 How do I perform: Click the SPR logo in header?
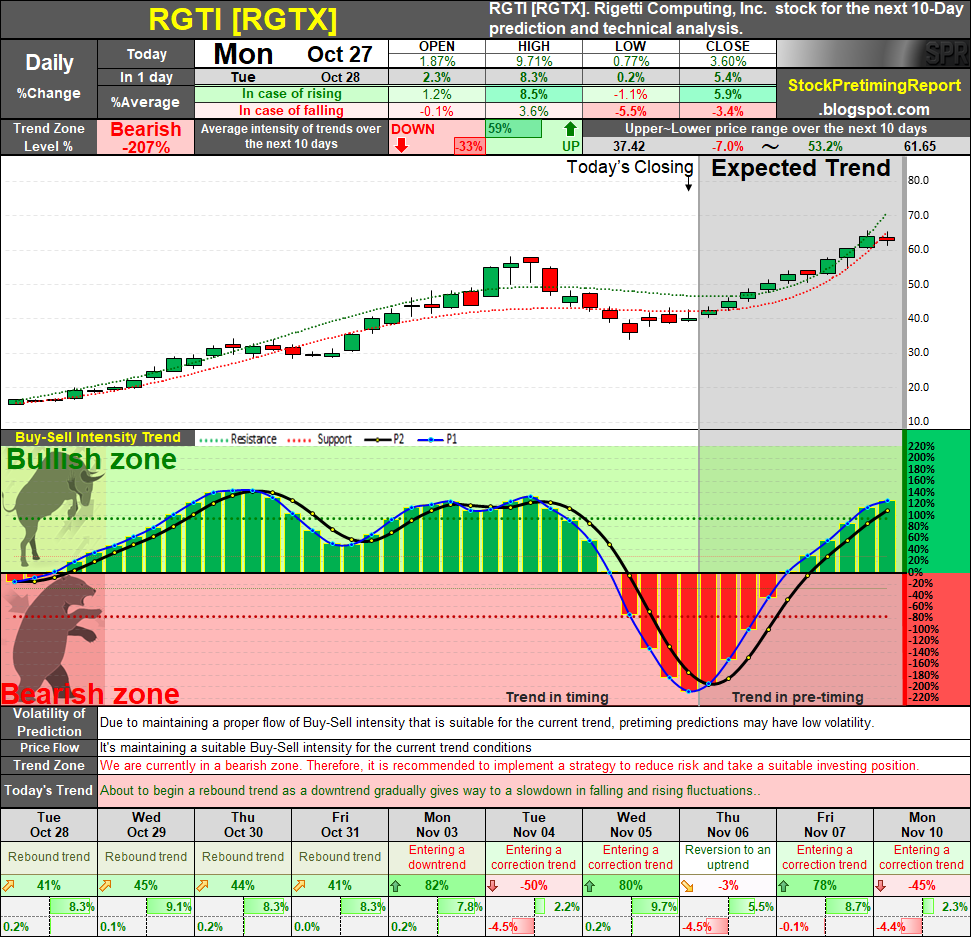945,54
